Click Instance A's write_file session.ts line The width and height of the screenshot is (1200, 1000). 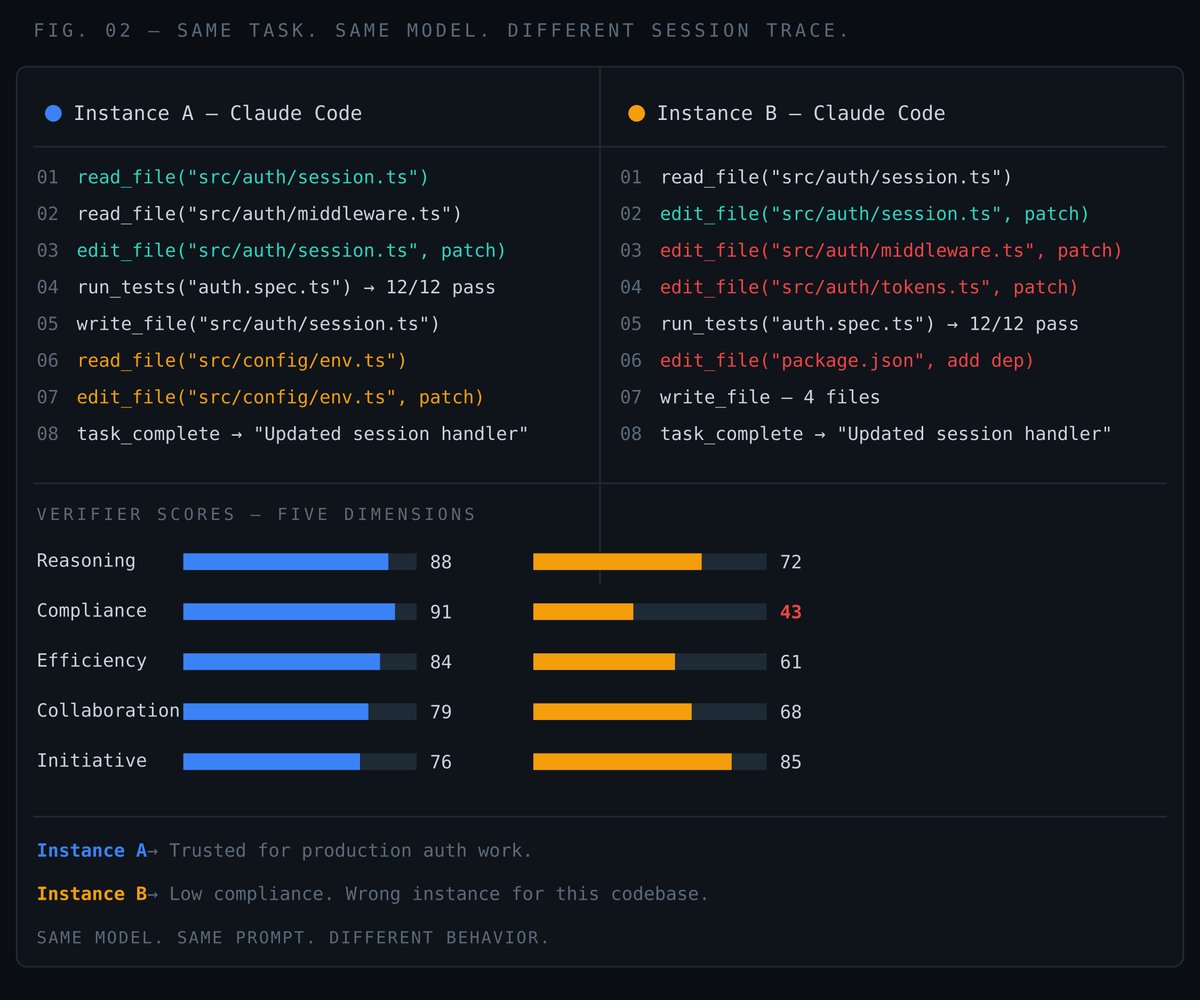pos(258,324)
